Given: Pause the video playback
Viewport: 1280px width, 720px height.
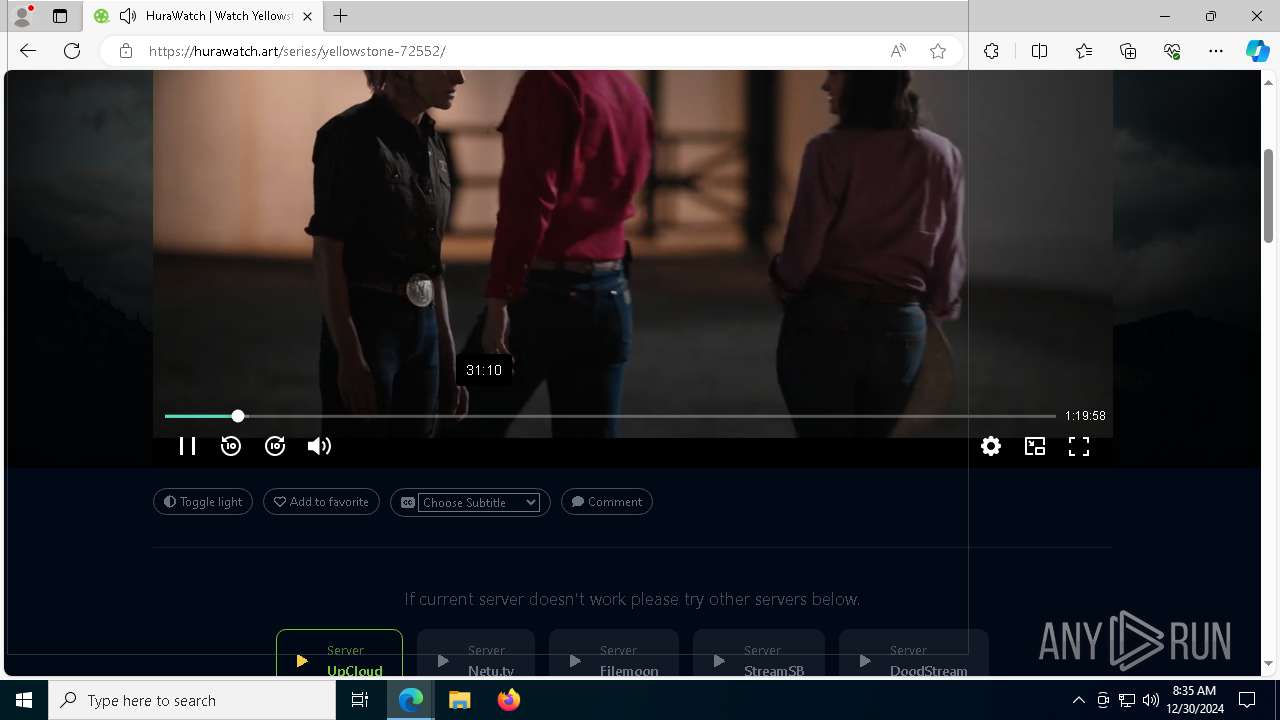Looking at the screenshot, I should tap(187, 446).
